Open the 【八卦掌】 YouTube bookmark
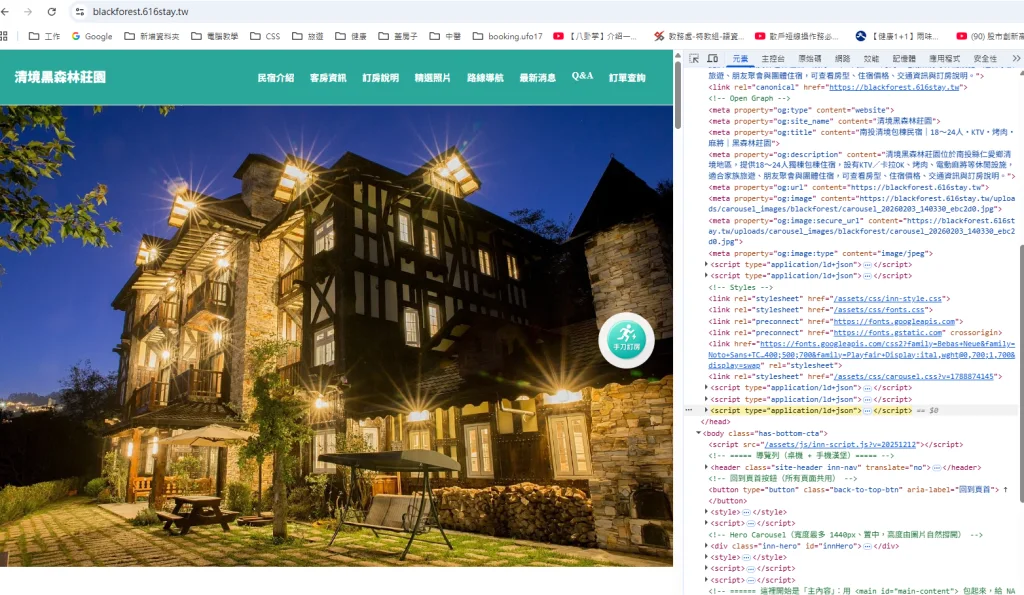 point(595,37)
